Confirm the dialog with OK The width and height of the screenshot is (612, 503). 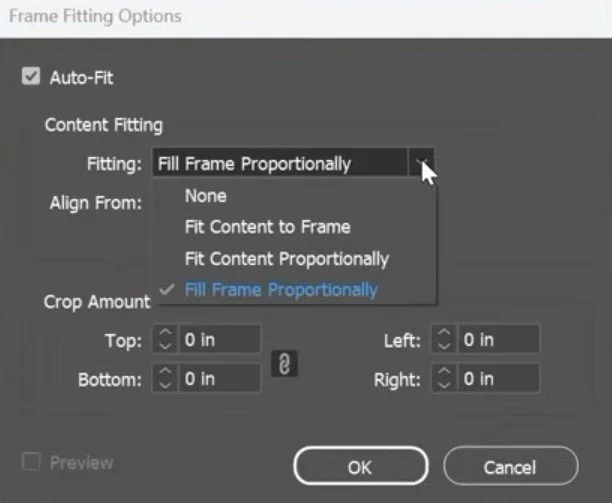(x=361, y=466)
